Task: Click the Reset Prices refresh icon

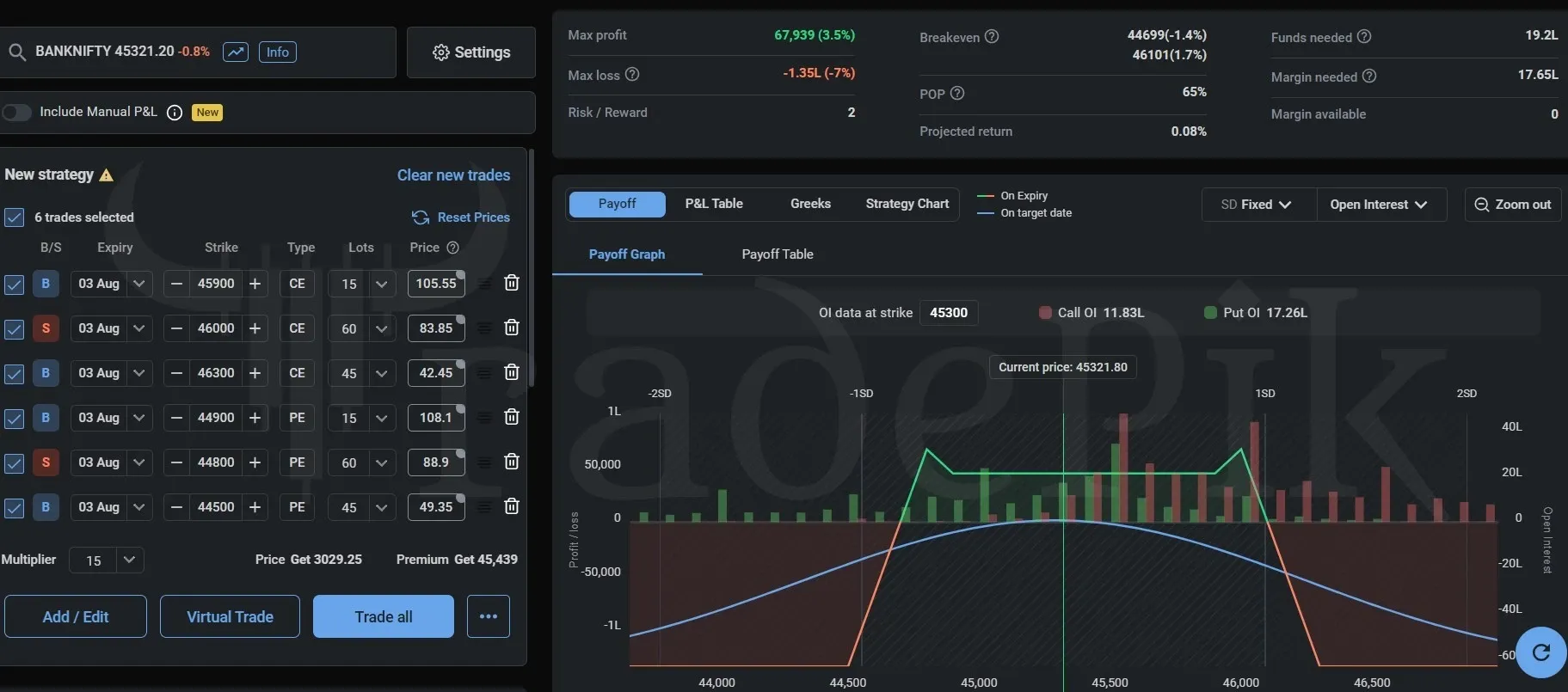Action: pos(421,217)
